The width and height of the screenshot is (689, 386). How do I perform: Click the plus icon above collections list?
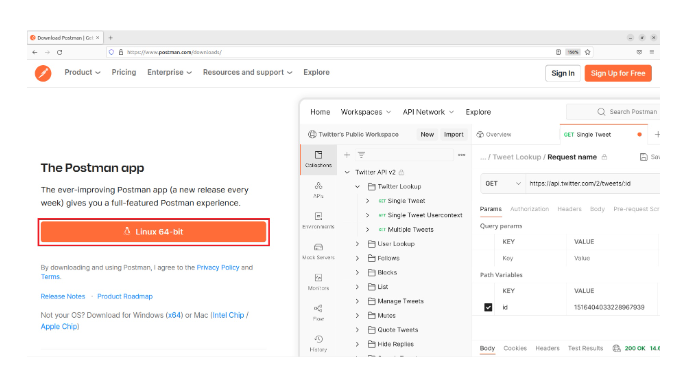(347, 155)
